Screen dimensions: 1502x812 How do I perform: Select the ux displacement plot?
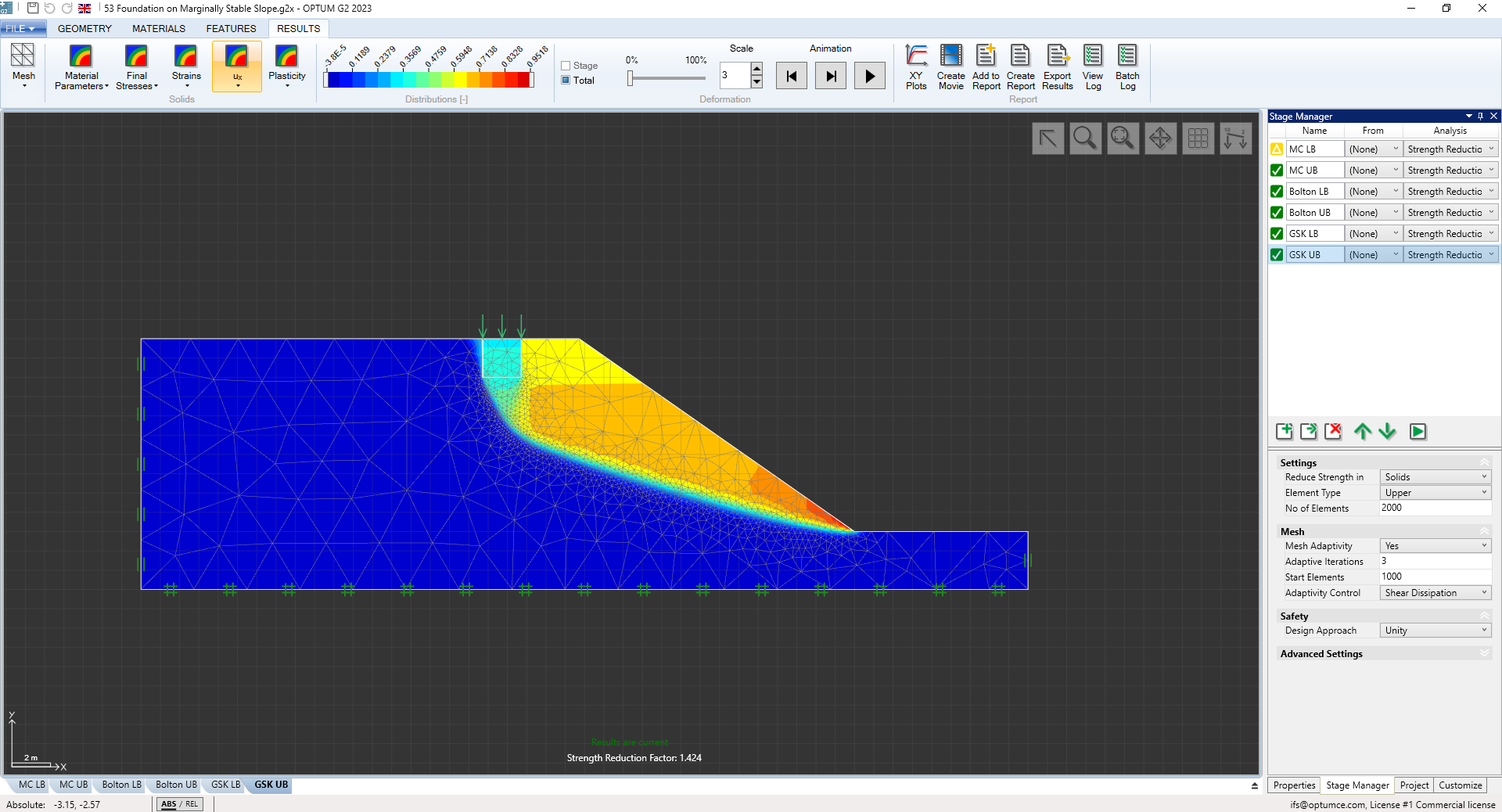[x=237, y=66]
